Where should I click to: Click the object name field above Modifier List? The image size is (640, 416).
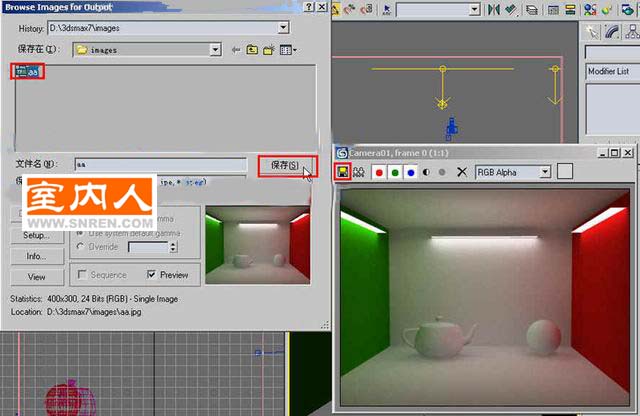(613, 52)
